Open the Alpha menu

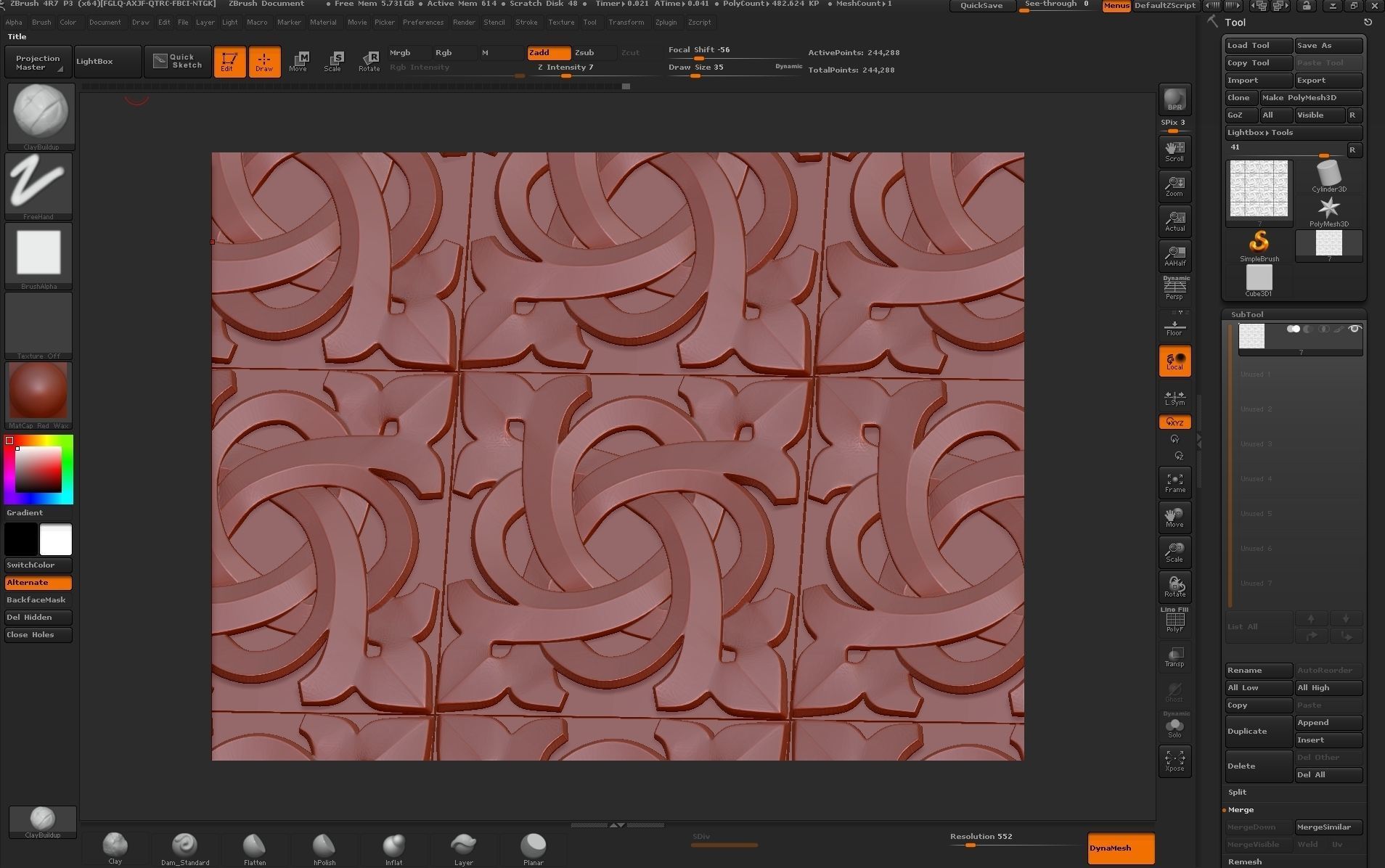click(14, 22)
